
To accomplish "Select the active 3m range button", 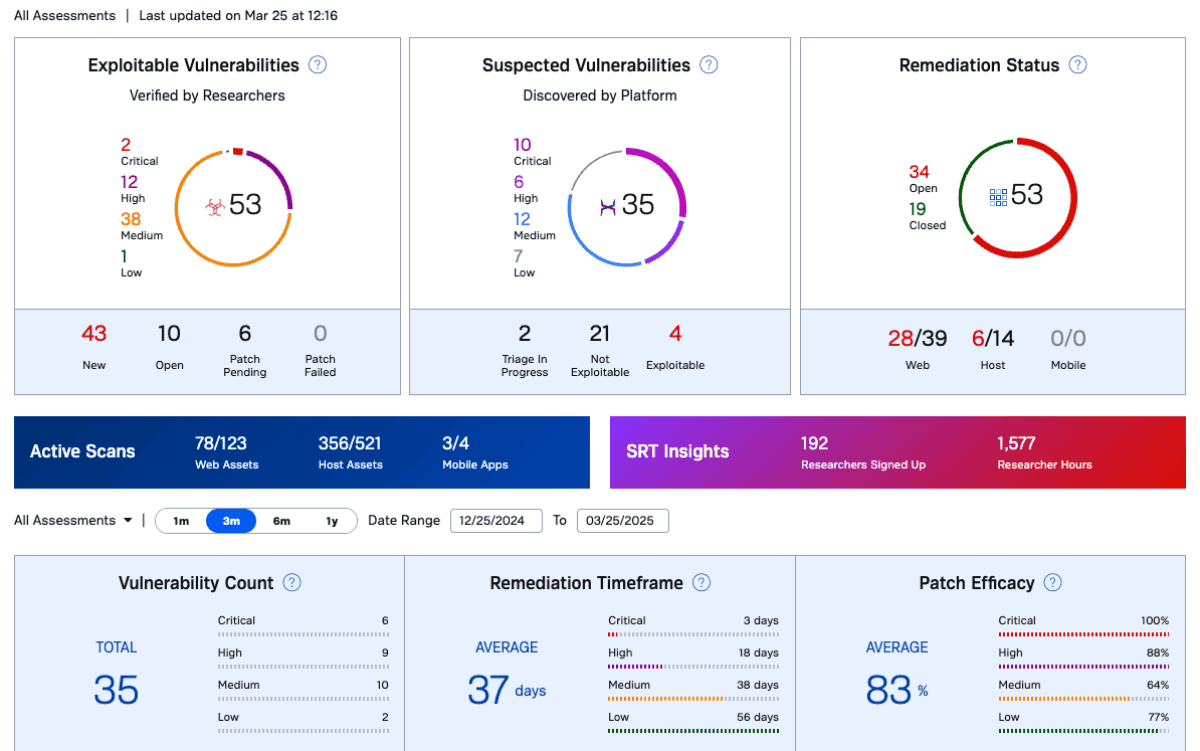I will [231, 521].
